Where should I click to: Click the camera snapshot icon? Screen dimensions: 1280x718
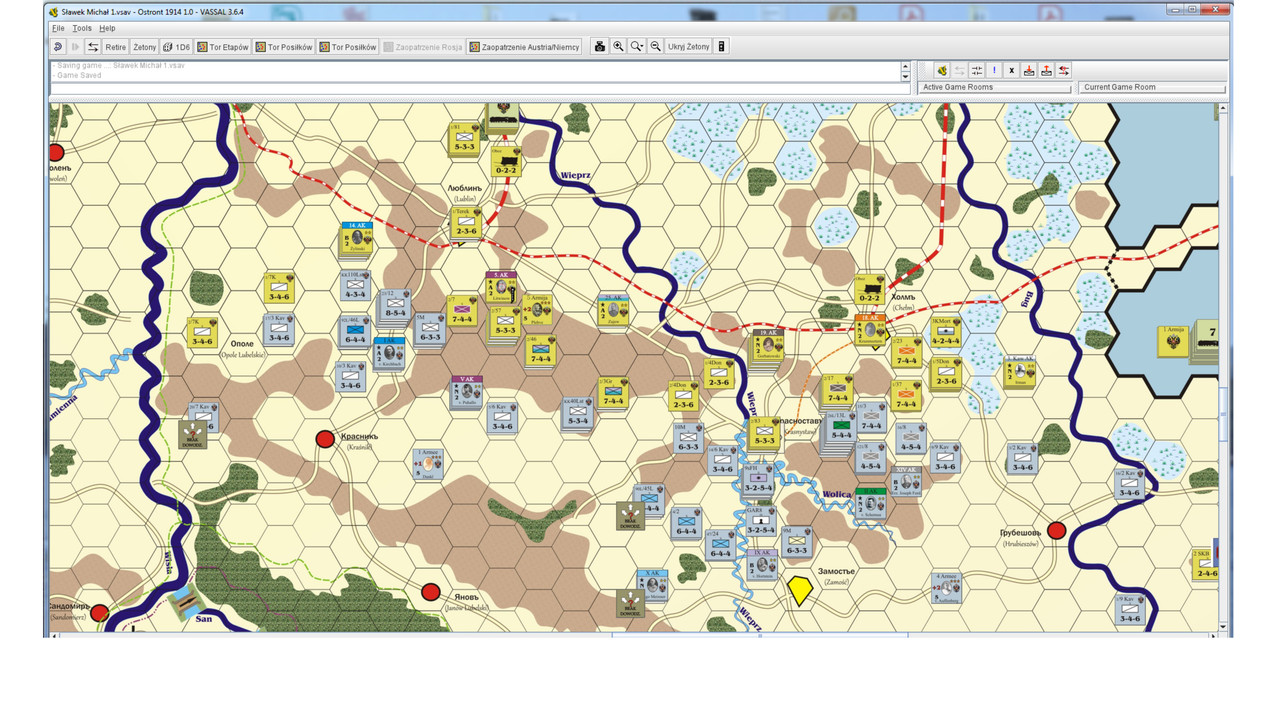(600, 47)
